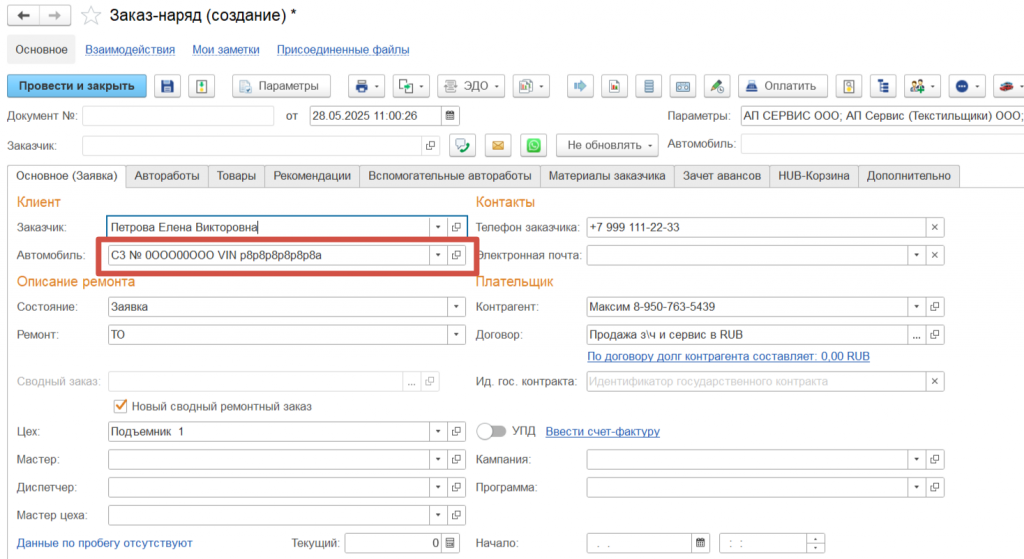
Task: Open the Товары tab
Action: point(235,176)
